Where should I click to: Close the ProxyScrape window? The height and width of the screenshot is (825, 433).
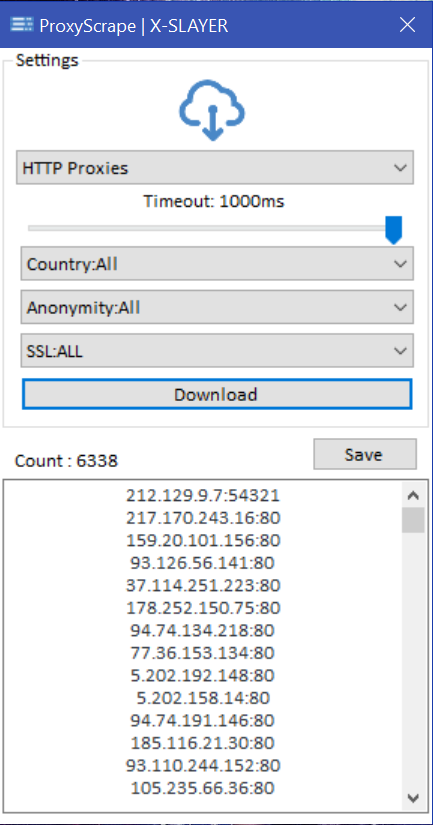(x=407, y=25)
